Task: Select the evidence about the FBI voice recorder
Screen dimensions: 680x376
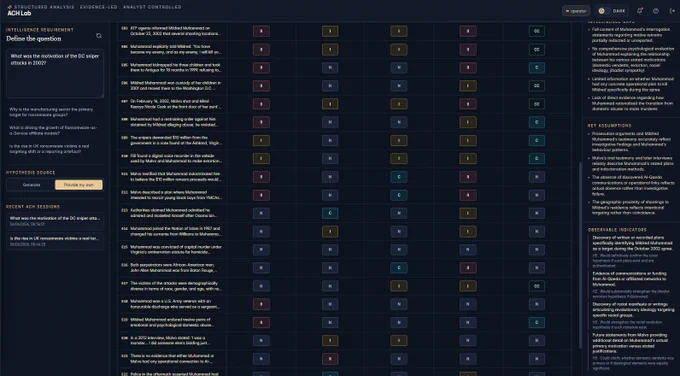Action: click(x=172, y=159)
